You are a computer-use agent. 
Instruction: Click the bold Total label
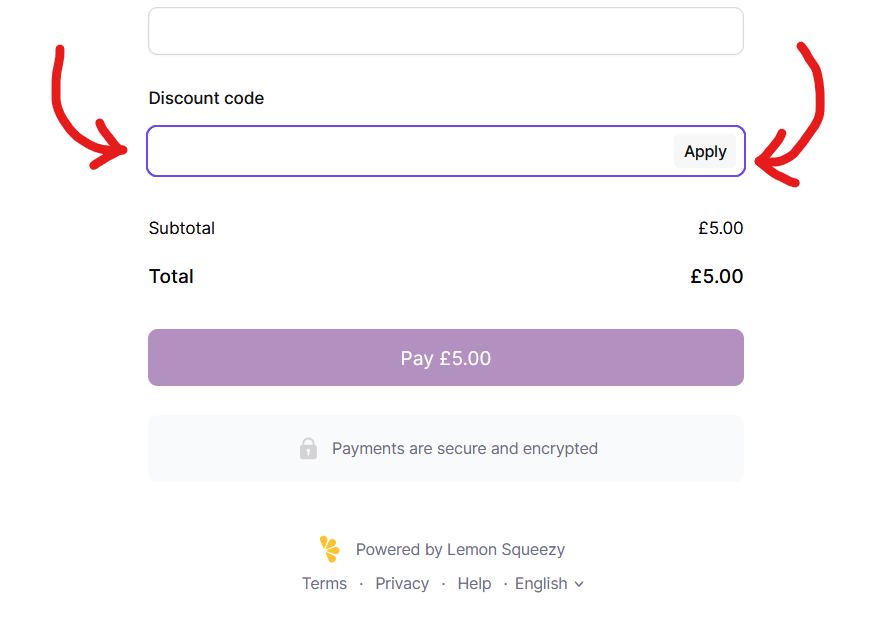pos(171,276)
